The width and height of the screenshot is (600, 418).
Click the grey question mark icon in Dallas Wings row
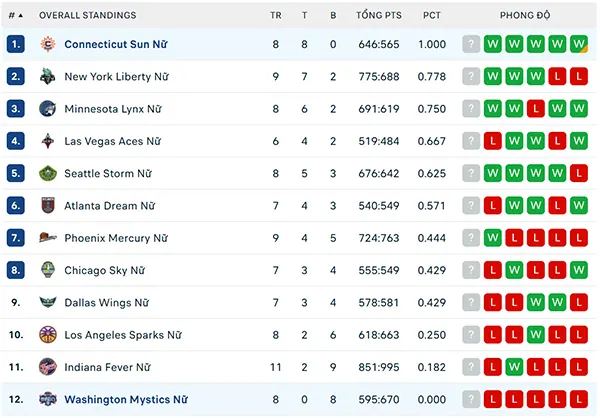click(x=471, y=302)
